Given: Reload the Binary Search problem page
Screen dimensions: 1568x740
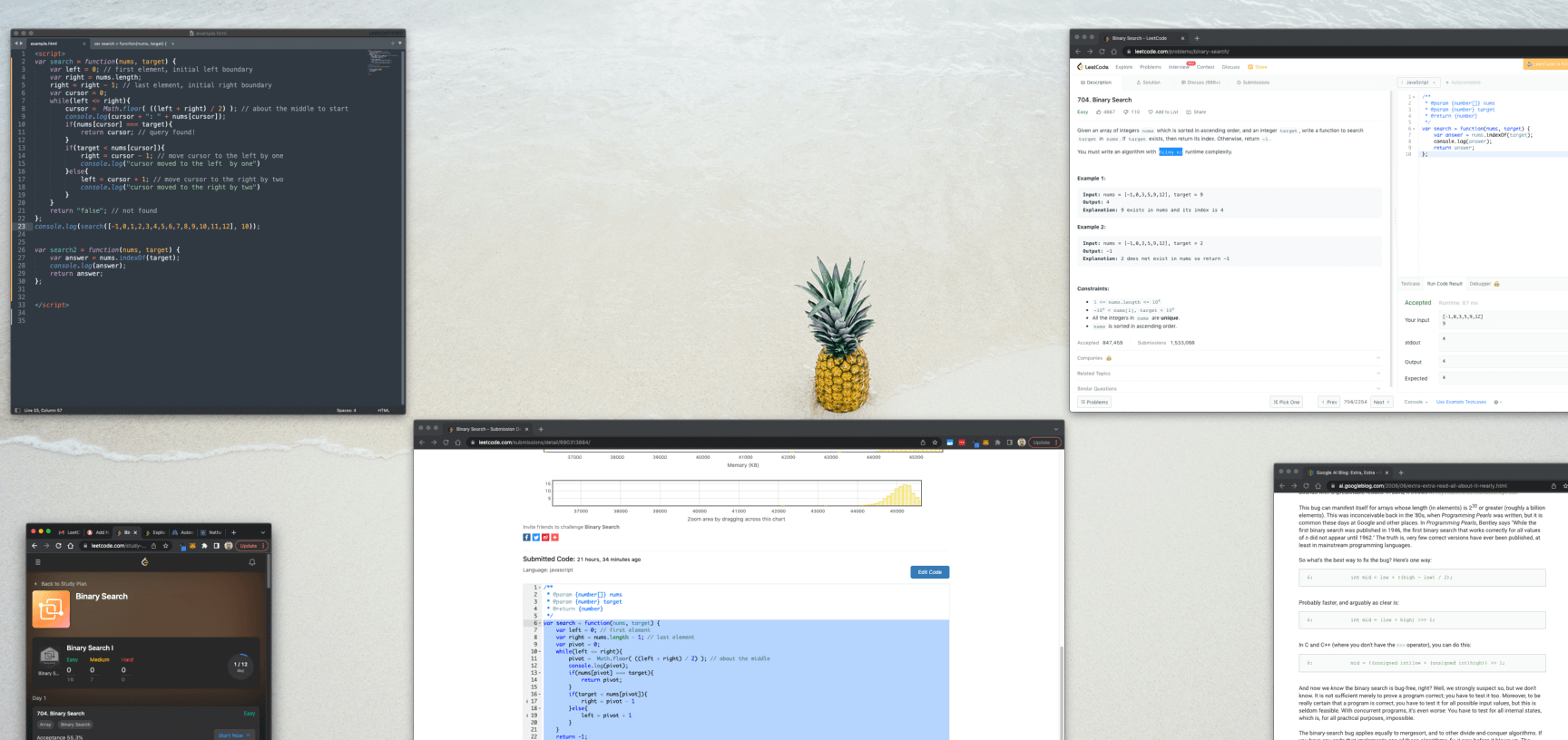Looking at the screenshot, I should pyautogui.click(x=1102, y=52).
